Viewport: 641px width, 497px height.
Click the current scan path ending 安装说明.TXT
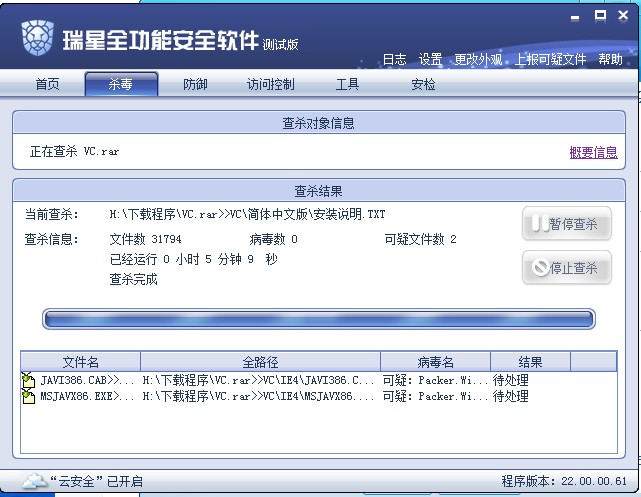point(247,214)
